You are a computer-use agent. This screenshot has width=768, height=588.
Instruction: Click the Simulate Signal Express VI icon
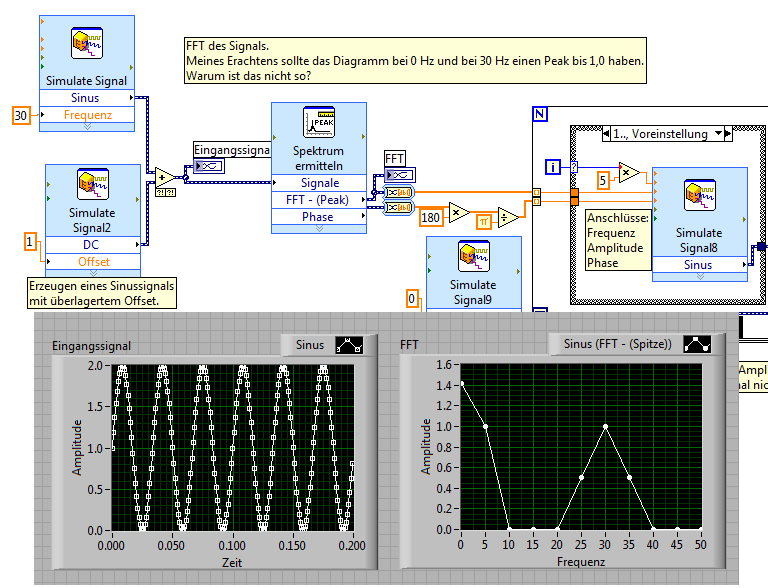[87, 43]
